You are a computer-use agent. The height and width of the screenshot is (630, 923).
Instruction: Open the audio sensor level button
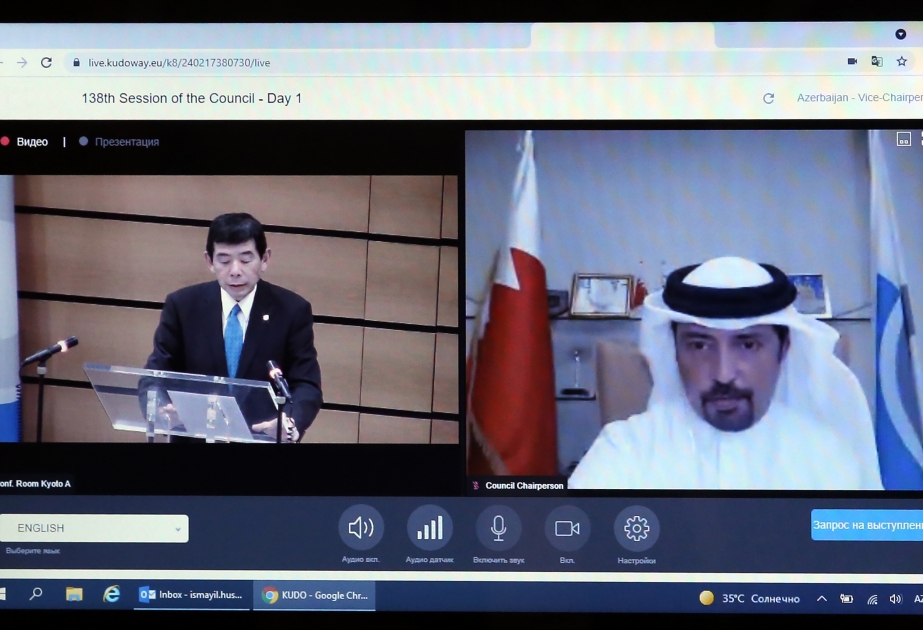tap(430, 528)
